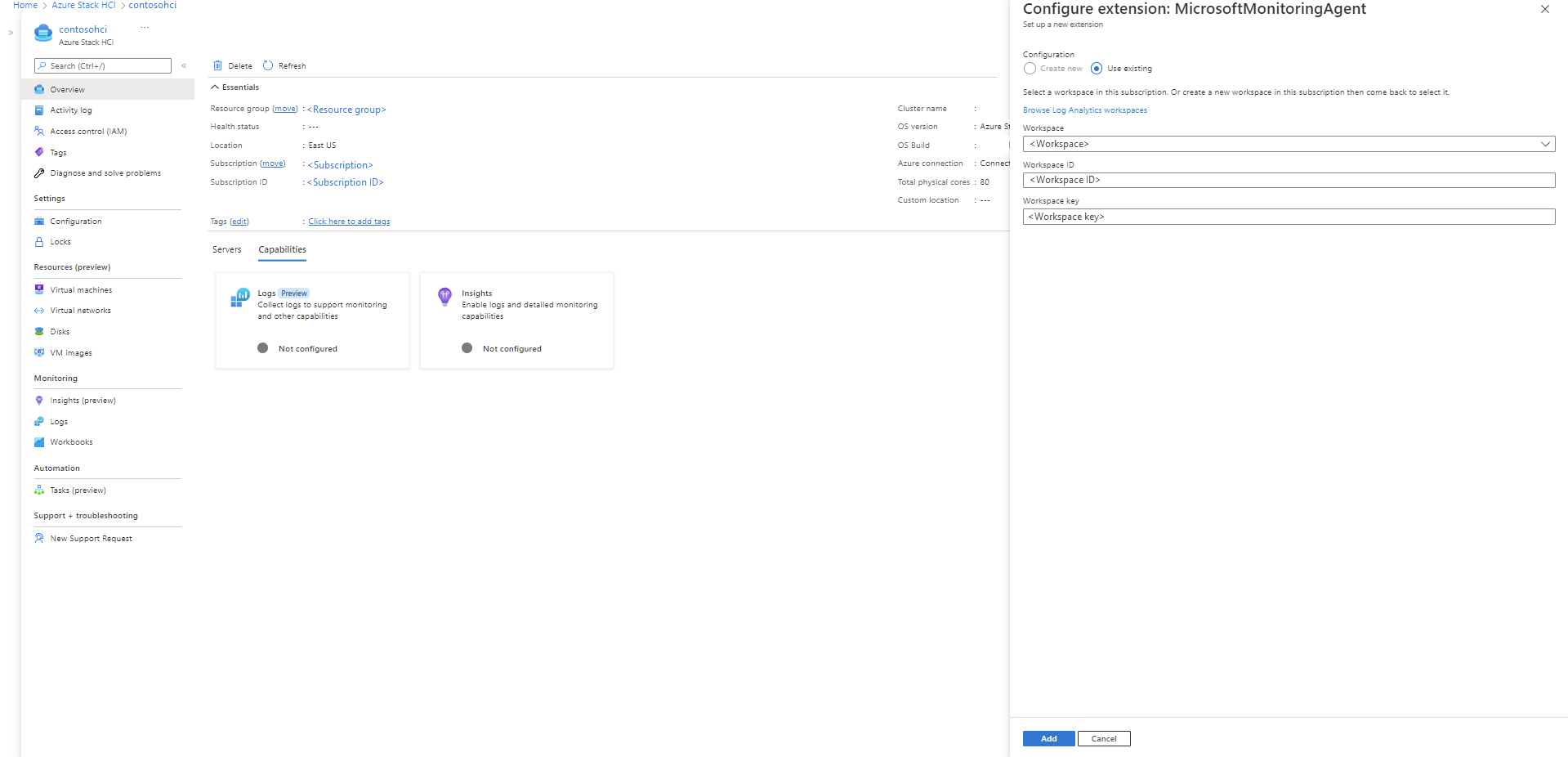Click the Configuration icon under Settings
Screen dimensions: 1568x757
(39, 221)
